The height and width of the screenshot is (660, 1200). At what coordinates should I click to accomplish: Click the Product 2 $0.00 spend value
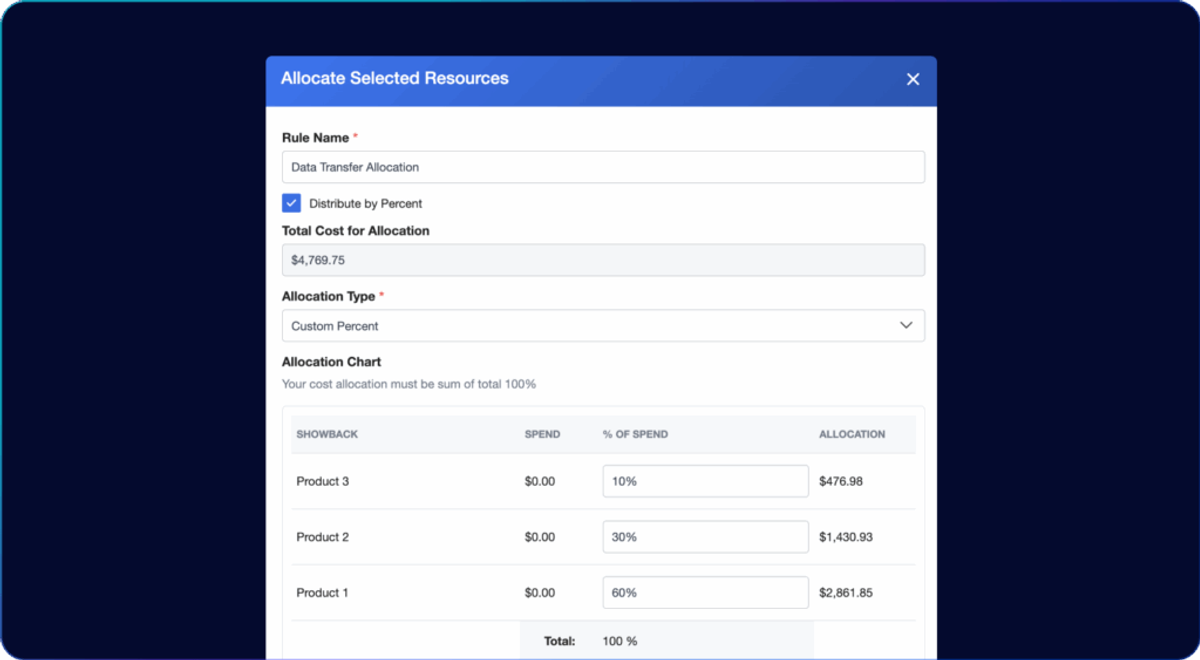[539, 537]
